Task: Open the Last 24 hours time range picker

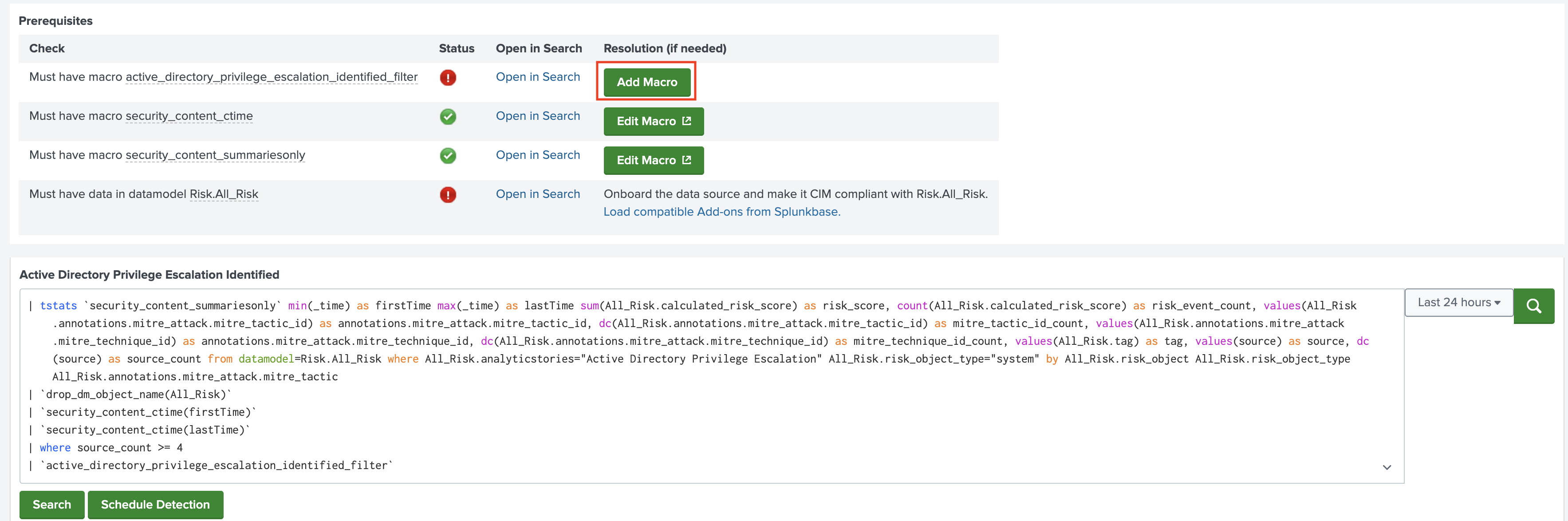Action: tap(1458, 303)
